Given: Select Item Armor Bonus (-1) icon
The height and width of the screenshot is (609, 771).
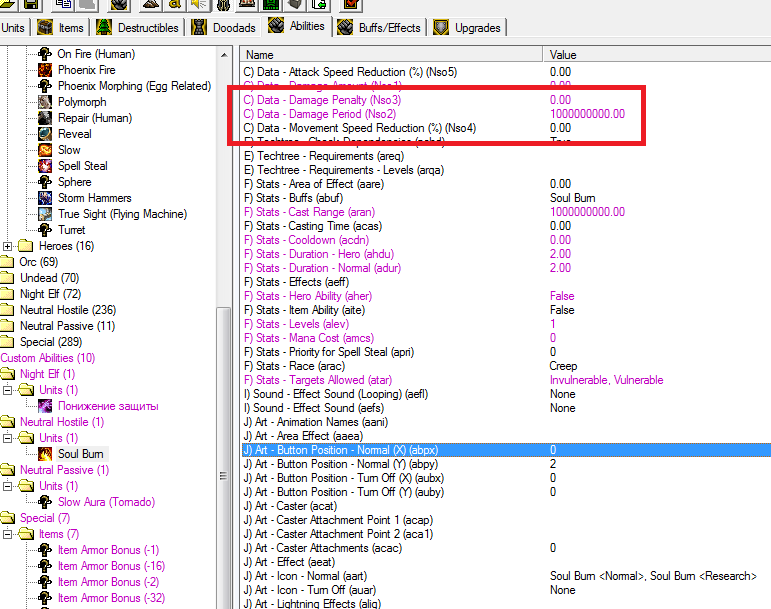Looking at the screenshot, I should click(45, 550).
